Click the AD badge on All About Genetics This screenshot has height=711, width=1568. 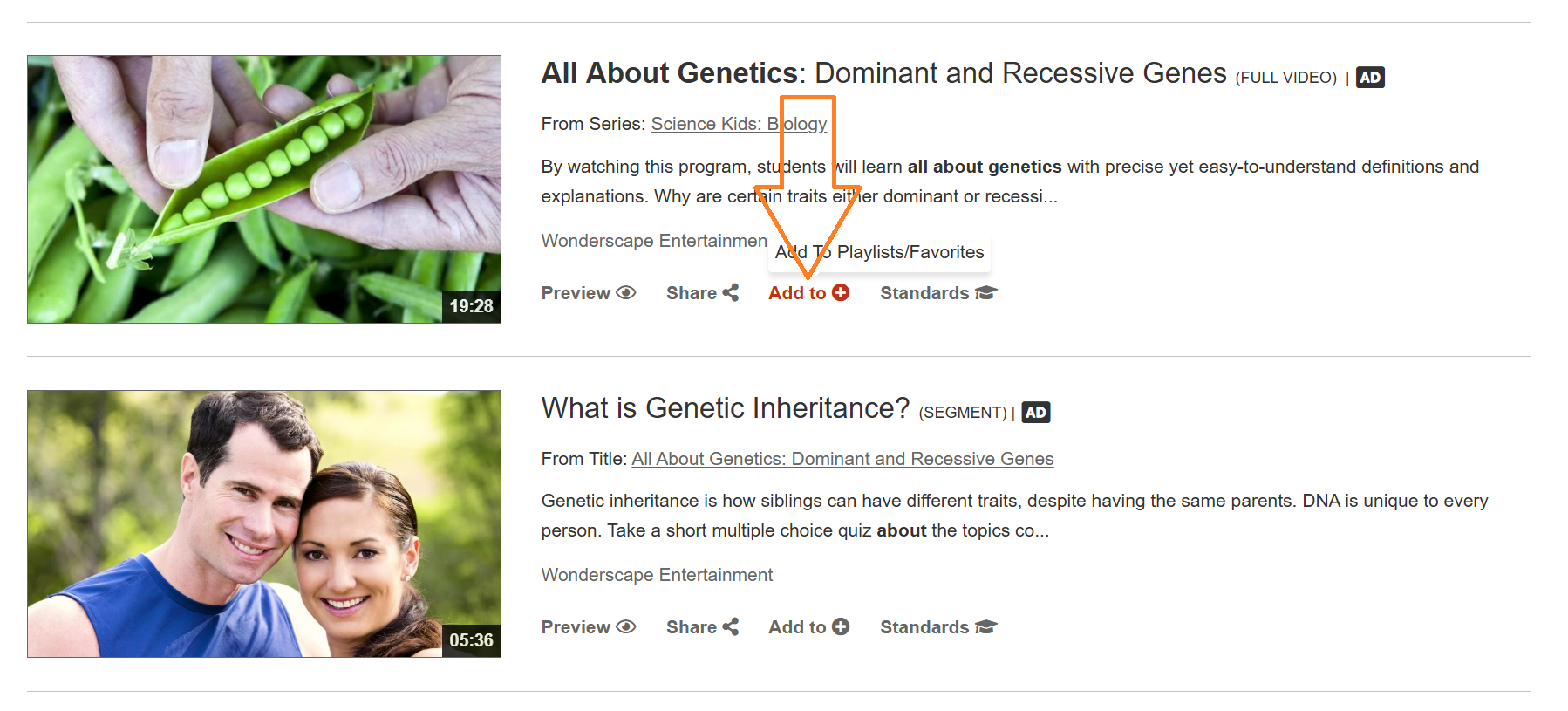click(x=1370, y=78)
